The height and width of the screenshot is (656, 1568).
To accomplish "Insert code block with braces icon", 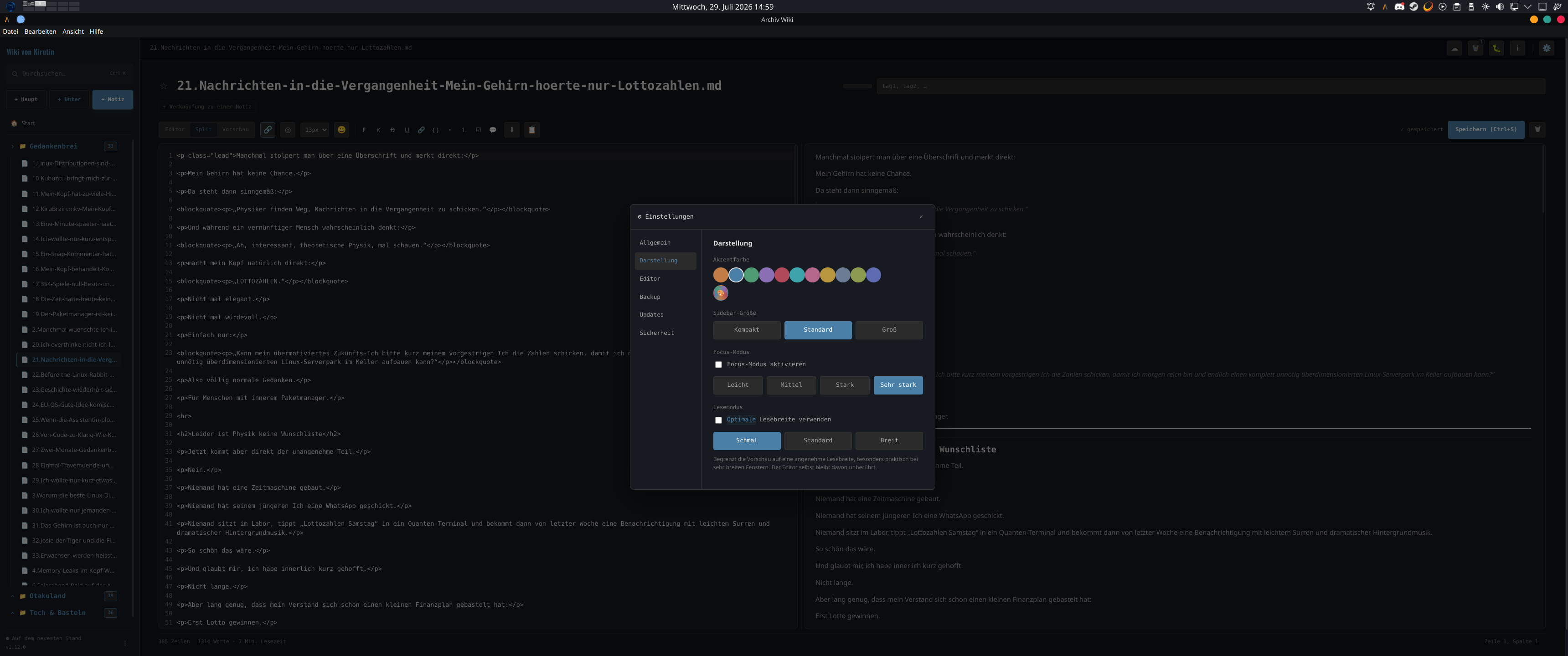I will coord(435,130).
